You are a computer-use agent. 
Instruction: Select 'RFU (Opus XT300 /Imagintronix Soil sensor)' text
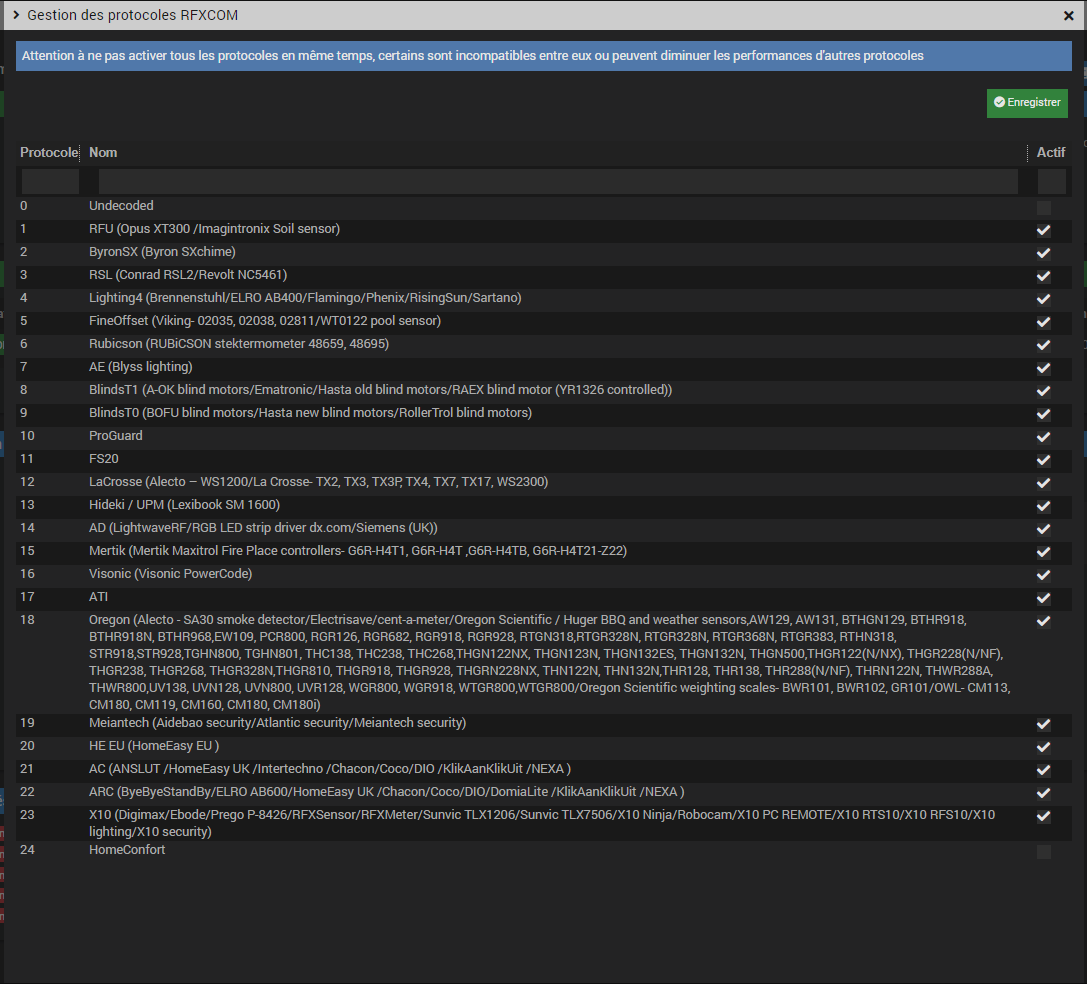(x=214, y=229)
